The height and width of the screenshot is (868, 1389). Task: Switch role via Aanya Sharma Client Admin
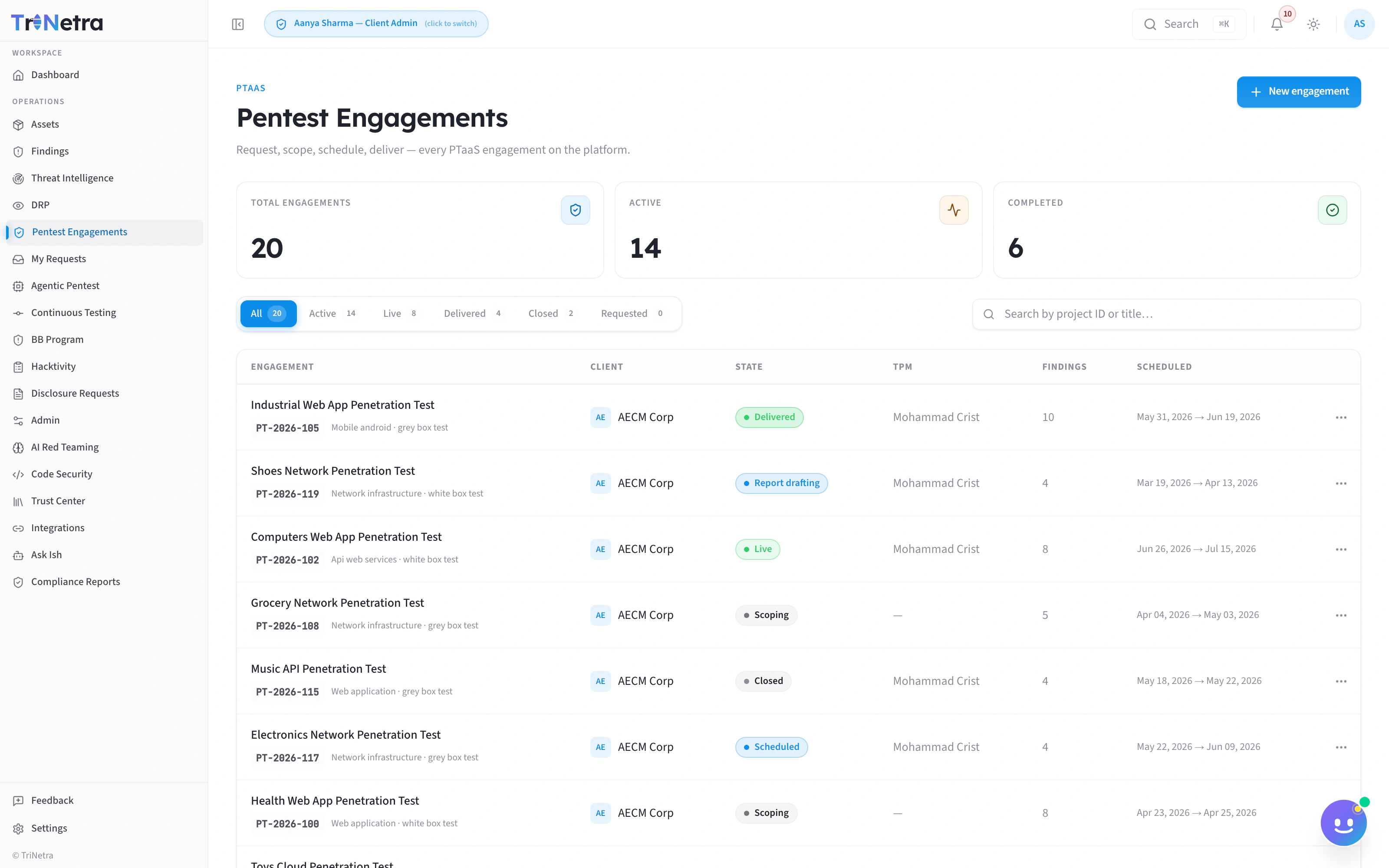pyautogui.click(x=376, y=24)
